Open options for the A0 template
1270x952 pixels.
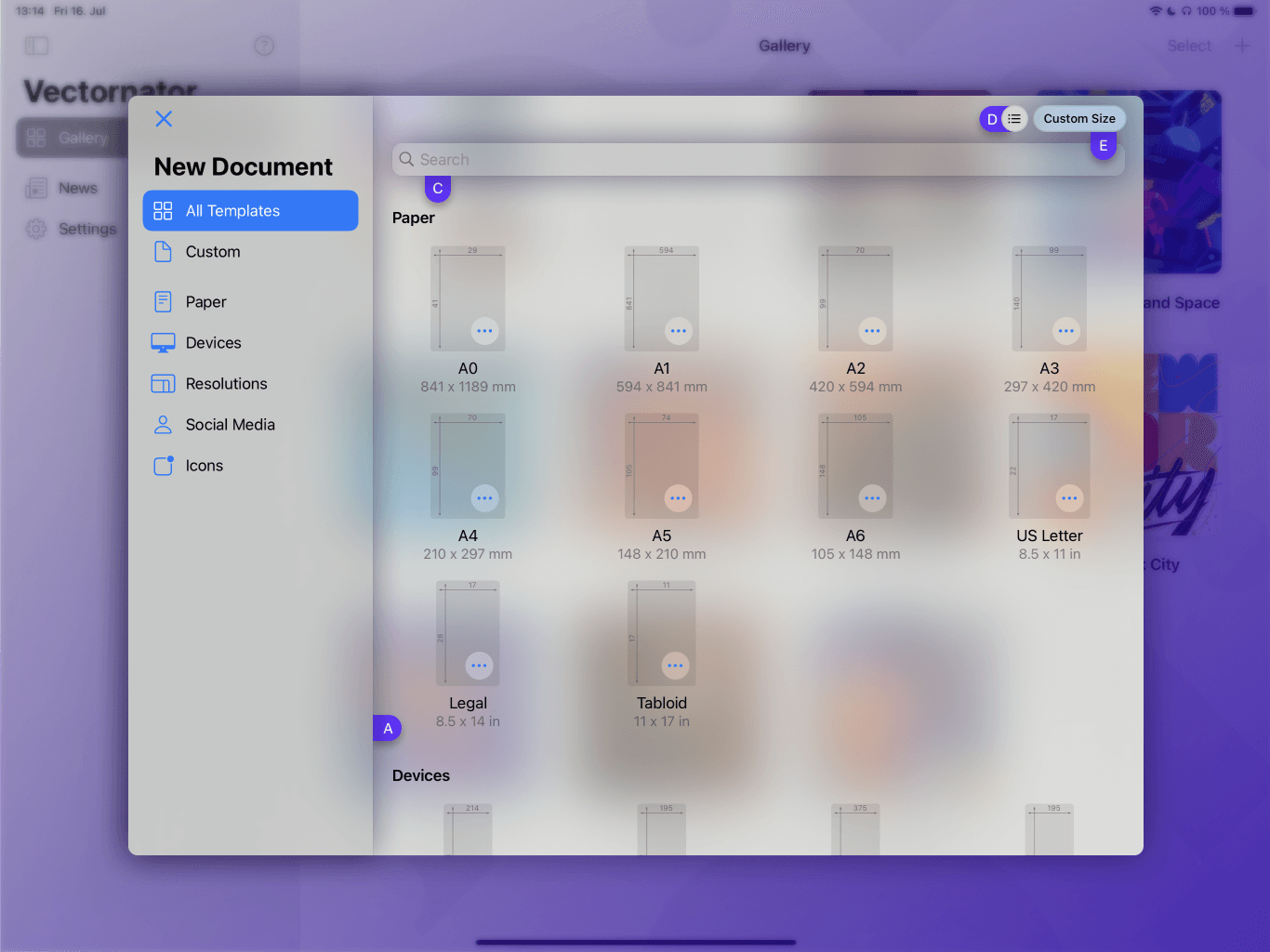[484, 331]
